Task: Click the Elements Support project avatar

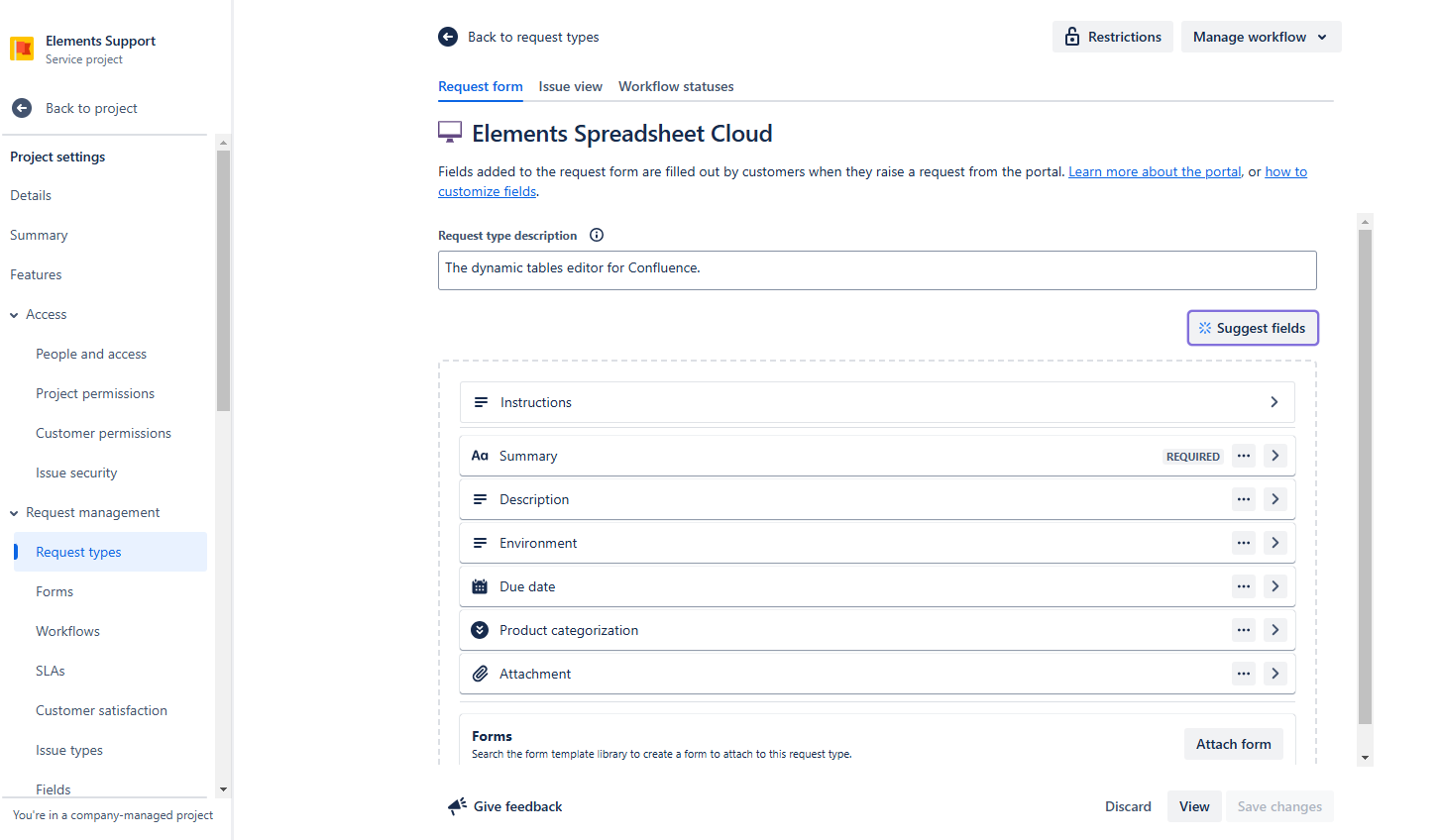Action: click(x=22, y=49)
